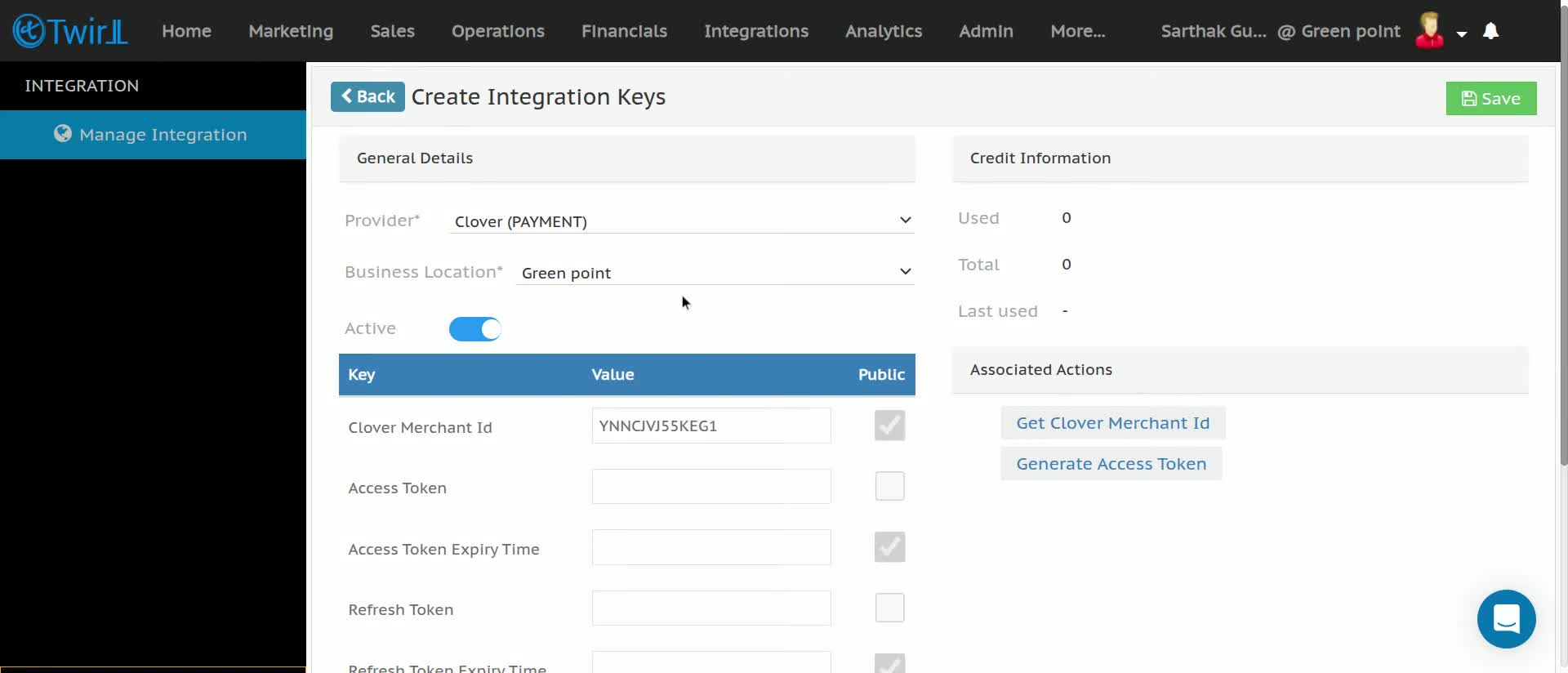Open the notifications bell
The image size is (1568, 673).
pyautogui.click(x=1490, y=31)
